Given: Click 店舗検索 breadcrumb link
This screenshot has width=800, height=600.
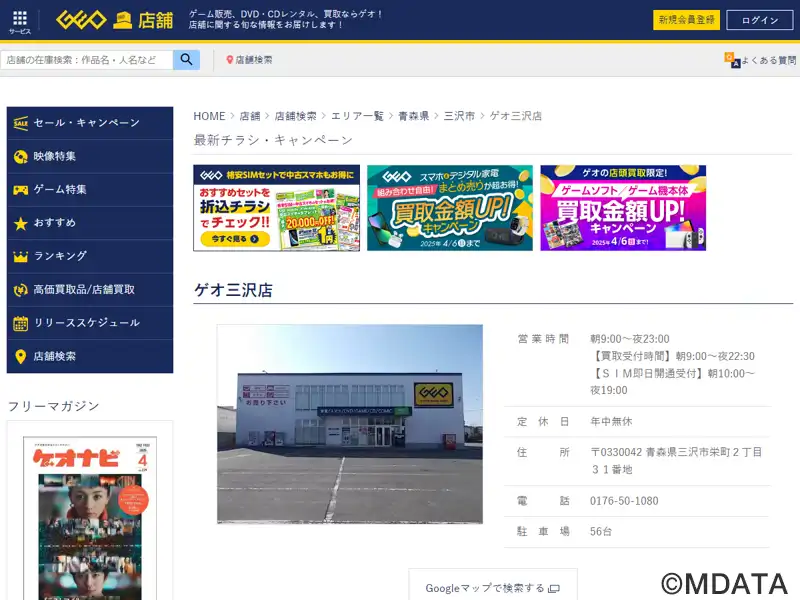Looking at the screenshot, I should click(x=295, y=116).
